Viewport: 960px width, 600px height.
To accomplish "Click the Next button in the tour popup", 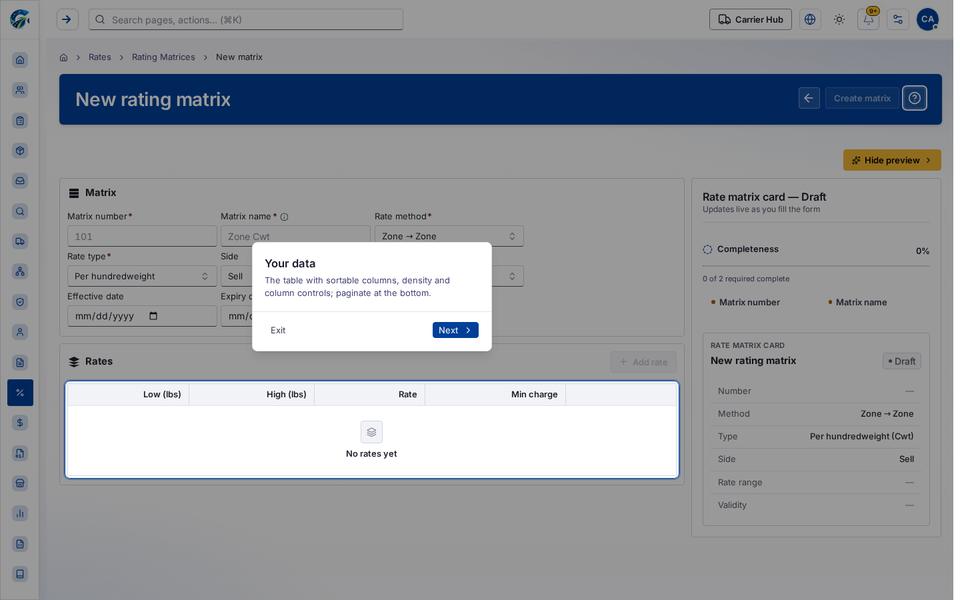I will tap(456, 330).
